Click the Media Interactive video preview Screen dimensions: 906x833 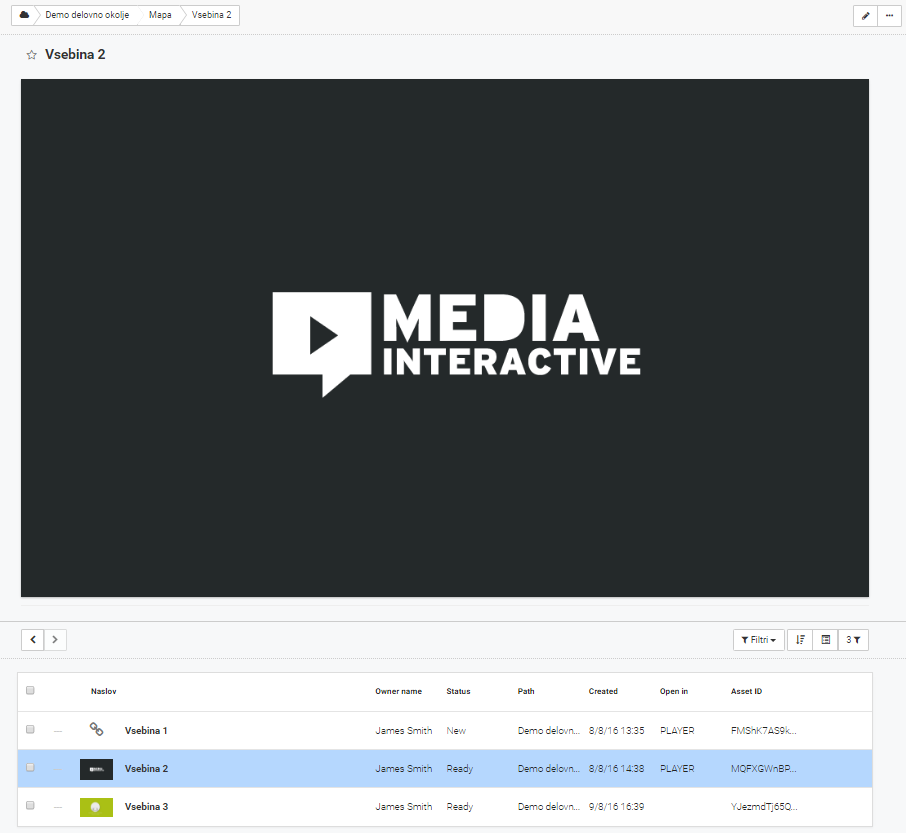coord(445,338)
